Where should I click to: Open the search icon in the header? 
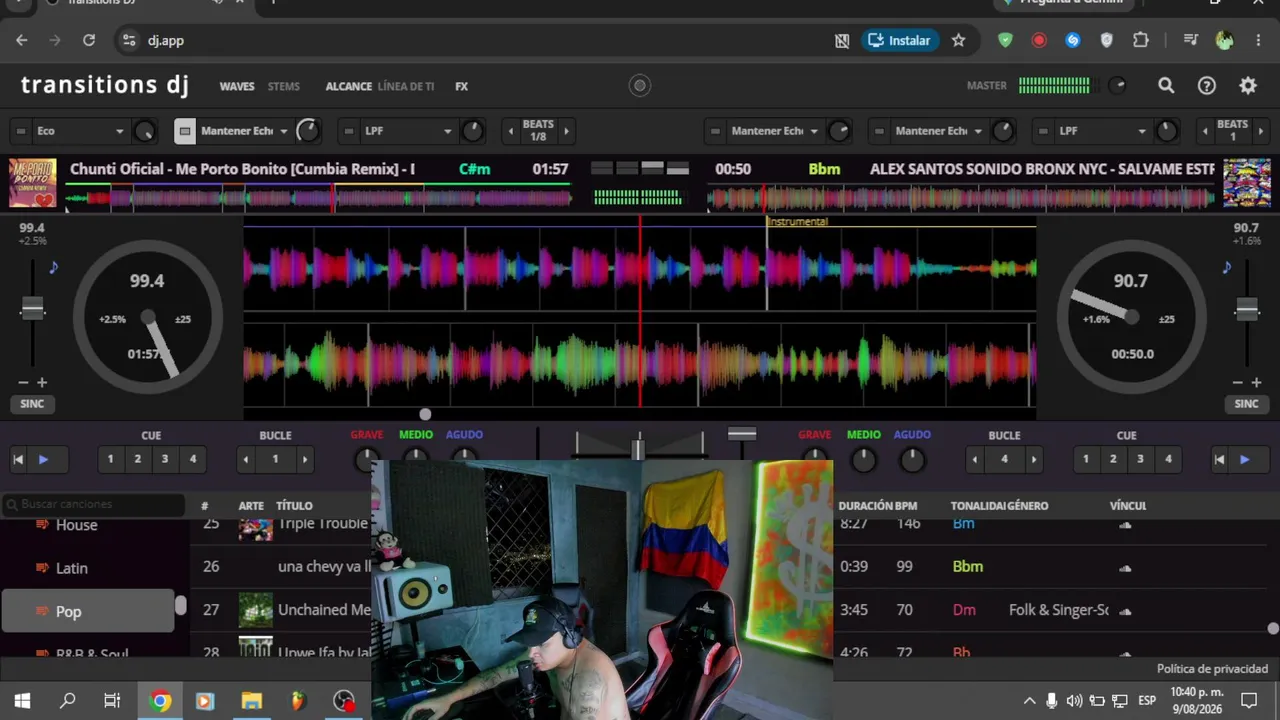click(x=1166, y=86)
